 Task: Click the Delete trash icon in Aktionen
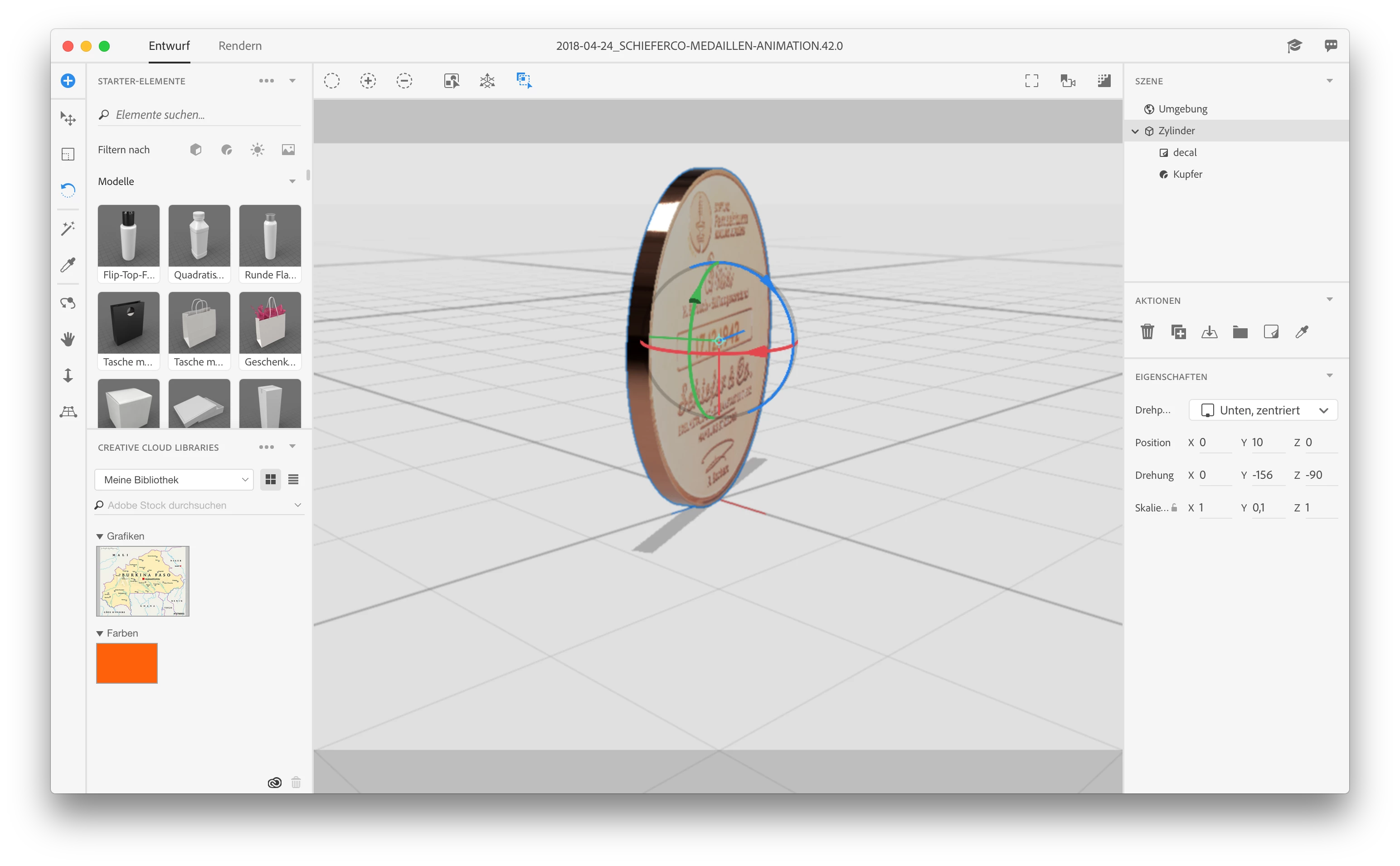click(1147, 331)
